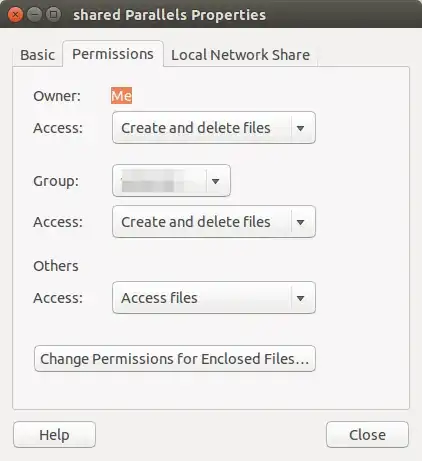Open the Others Access dropdown arrow
Viewport: 422px width, 461px height.
tap(300, 298)
